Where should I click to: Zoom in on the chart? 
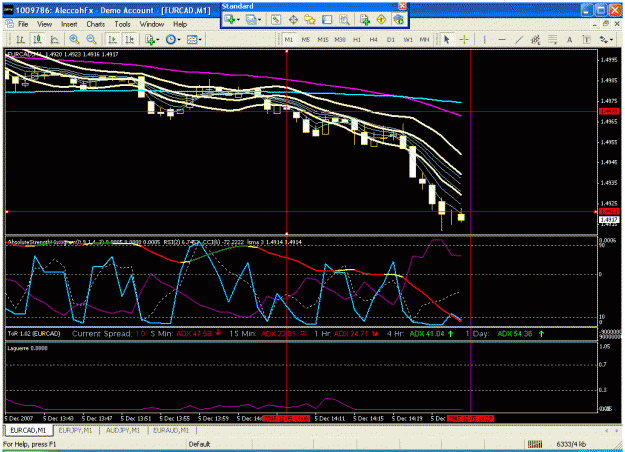pos(74,39)
